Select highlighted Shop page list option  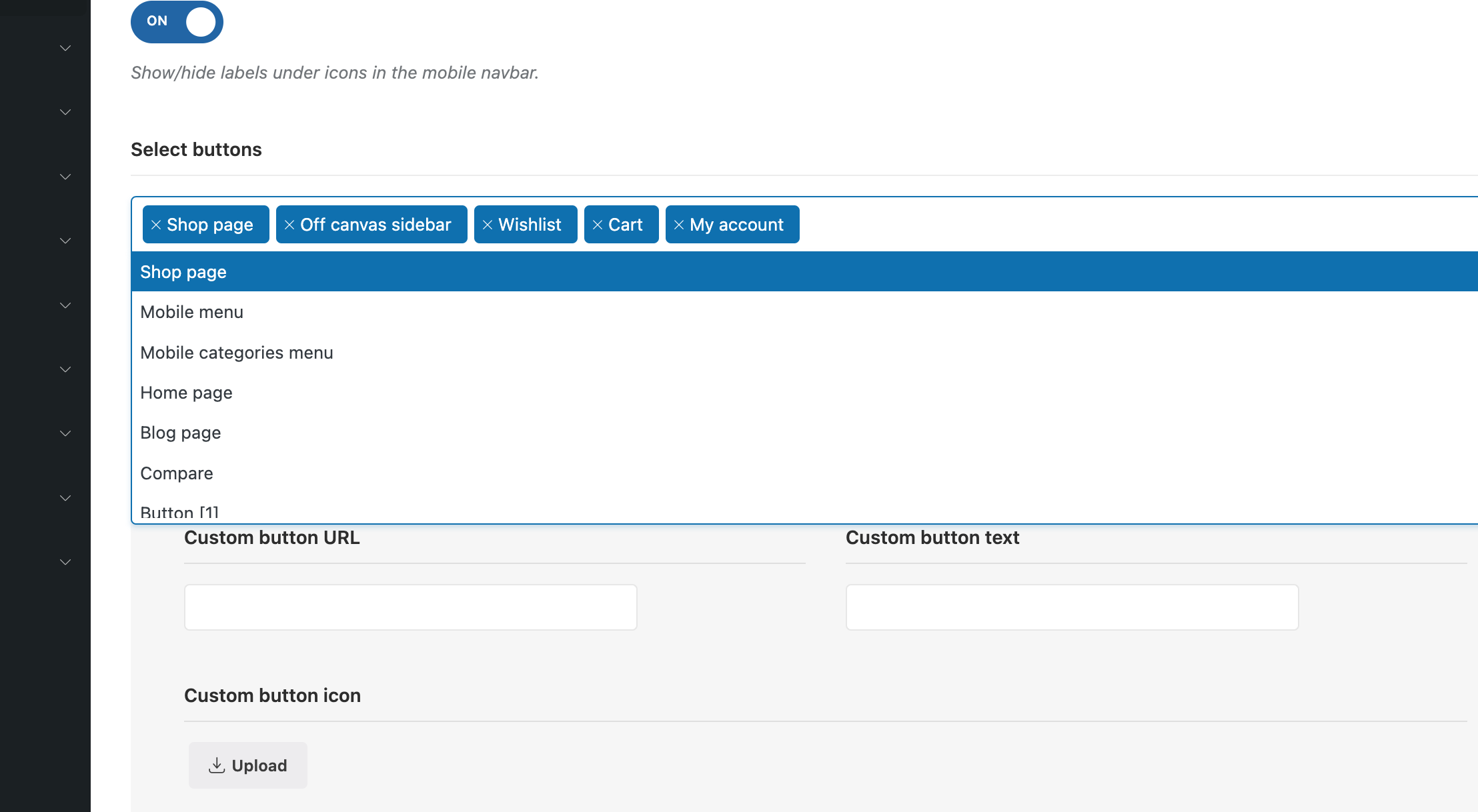click(x=183, y=272)
